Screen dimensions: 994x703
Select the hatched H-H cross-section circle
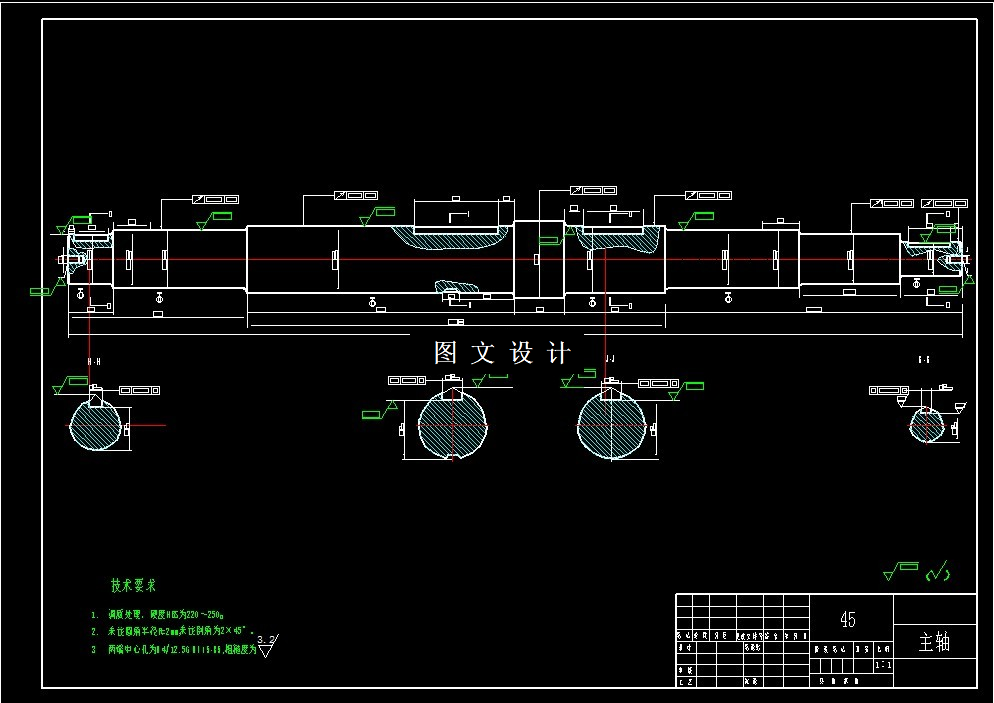pyautogui.click(x=95, y=425)
